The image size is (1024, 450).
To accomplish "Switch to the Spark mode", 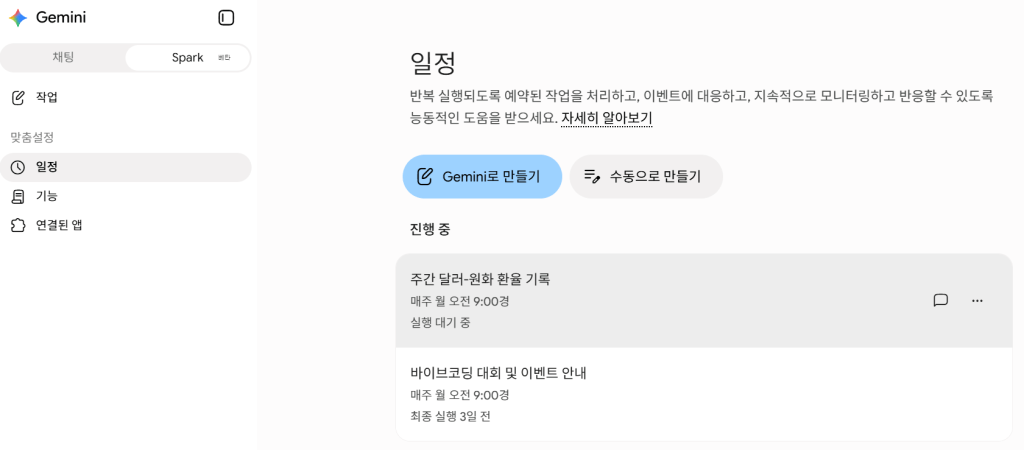I will pos(187,57).
